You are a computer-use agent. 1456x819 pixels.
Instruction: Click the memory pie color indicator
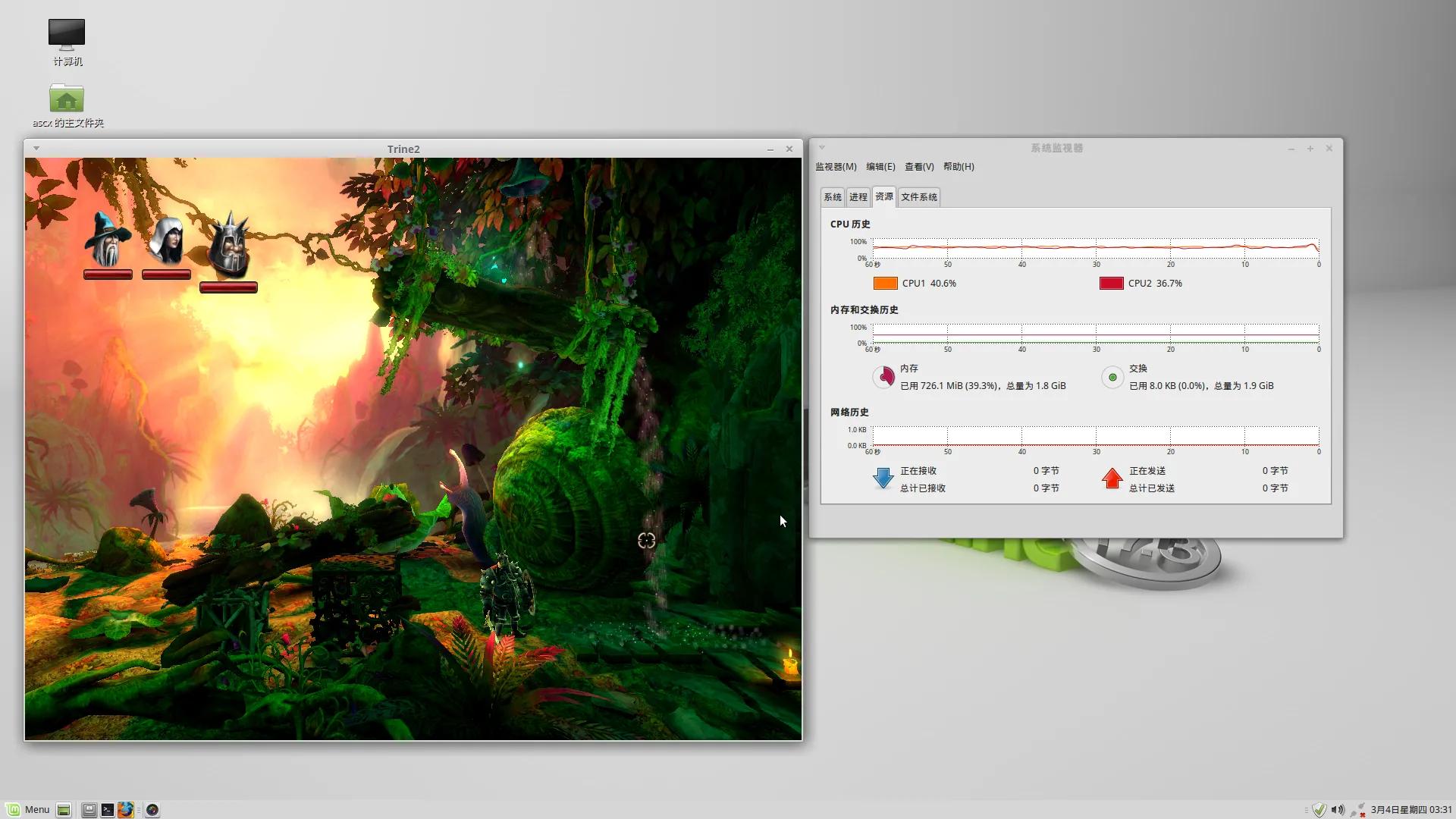883,377
